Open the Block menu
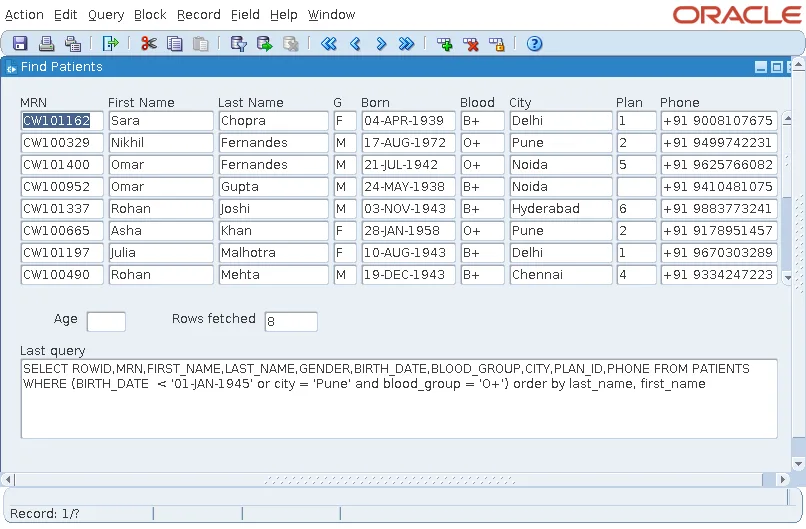This screenshot has width=806, height=529. point(150,15)
